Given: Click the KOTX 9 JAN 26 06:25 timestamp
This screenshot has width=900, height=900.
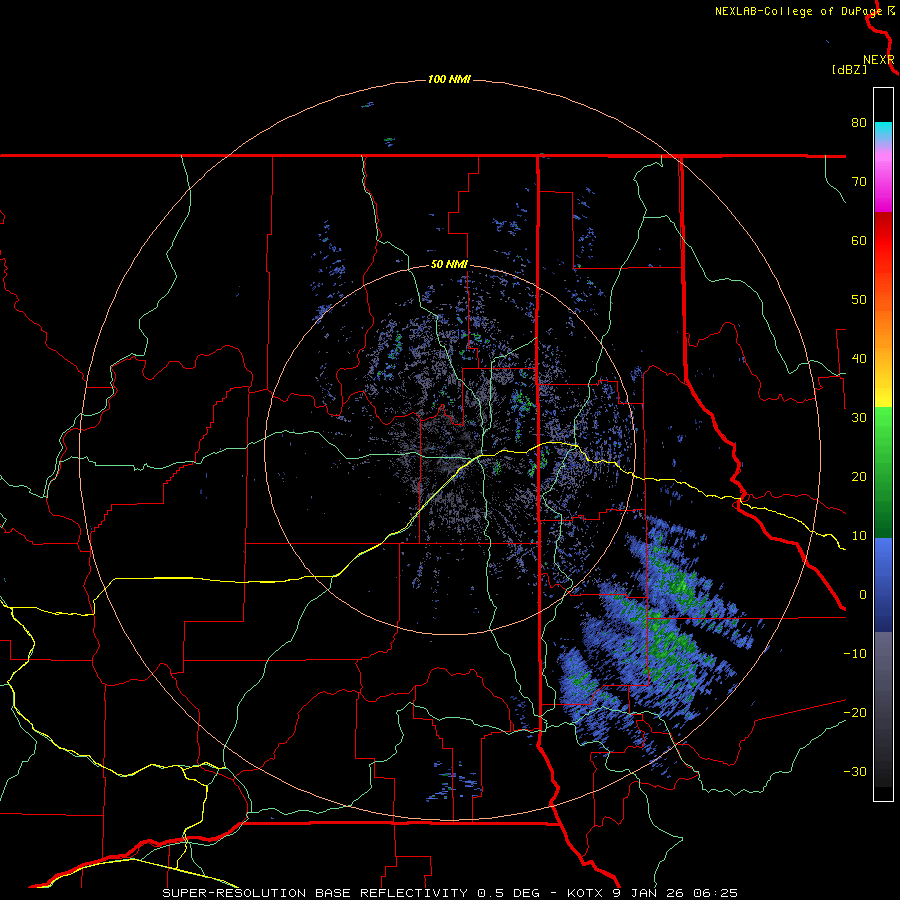Looking at the screenshot, I should click(652, 893).
